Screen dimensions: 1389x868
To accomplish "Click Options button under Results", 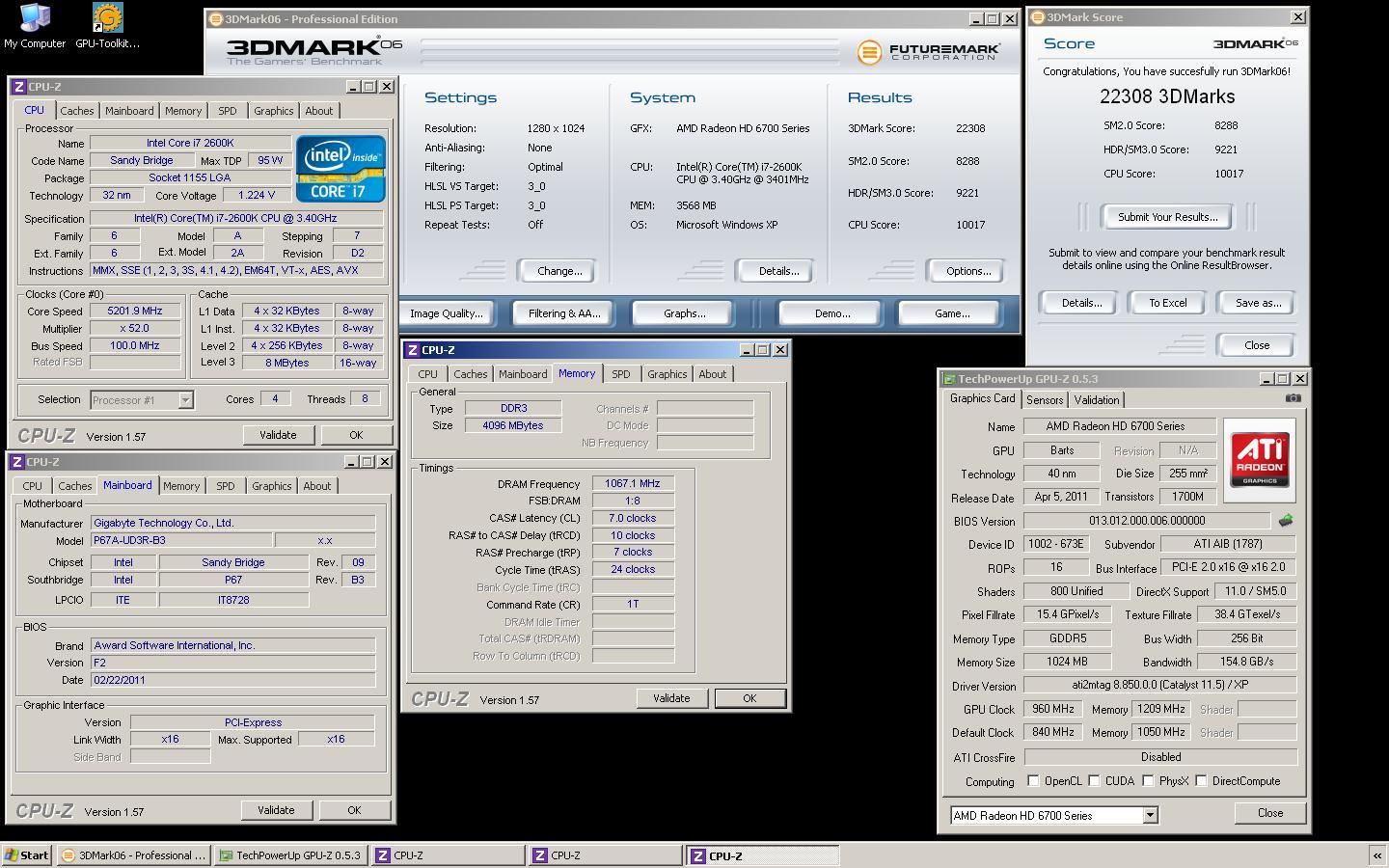I will [968, 271].
